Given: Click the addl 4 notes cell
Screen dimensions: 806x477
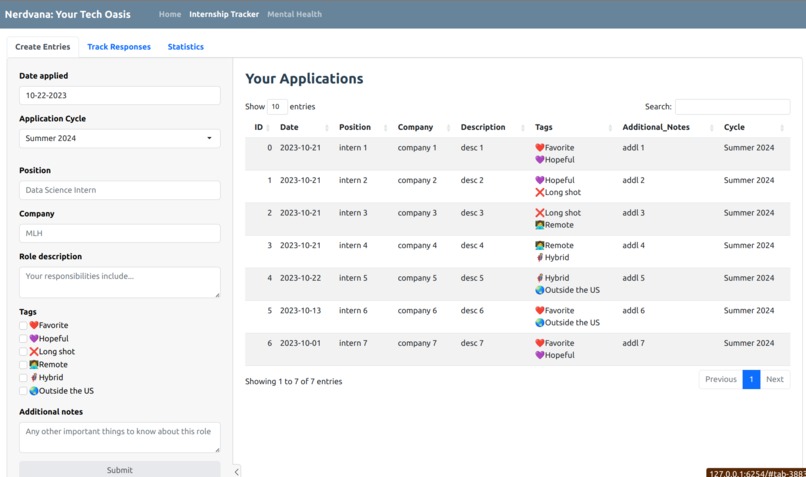Looking at the screenshot, I should pos(633,246).
